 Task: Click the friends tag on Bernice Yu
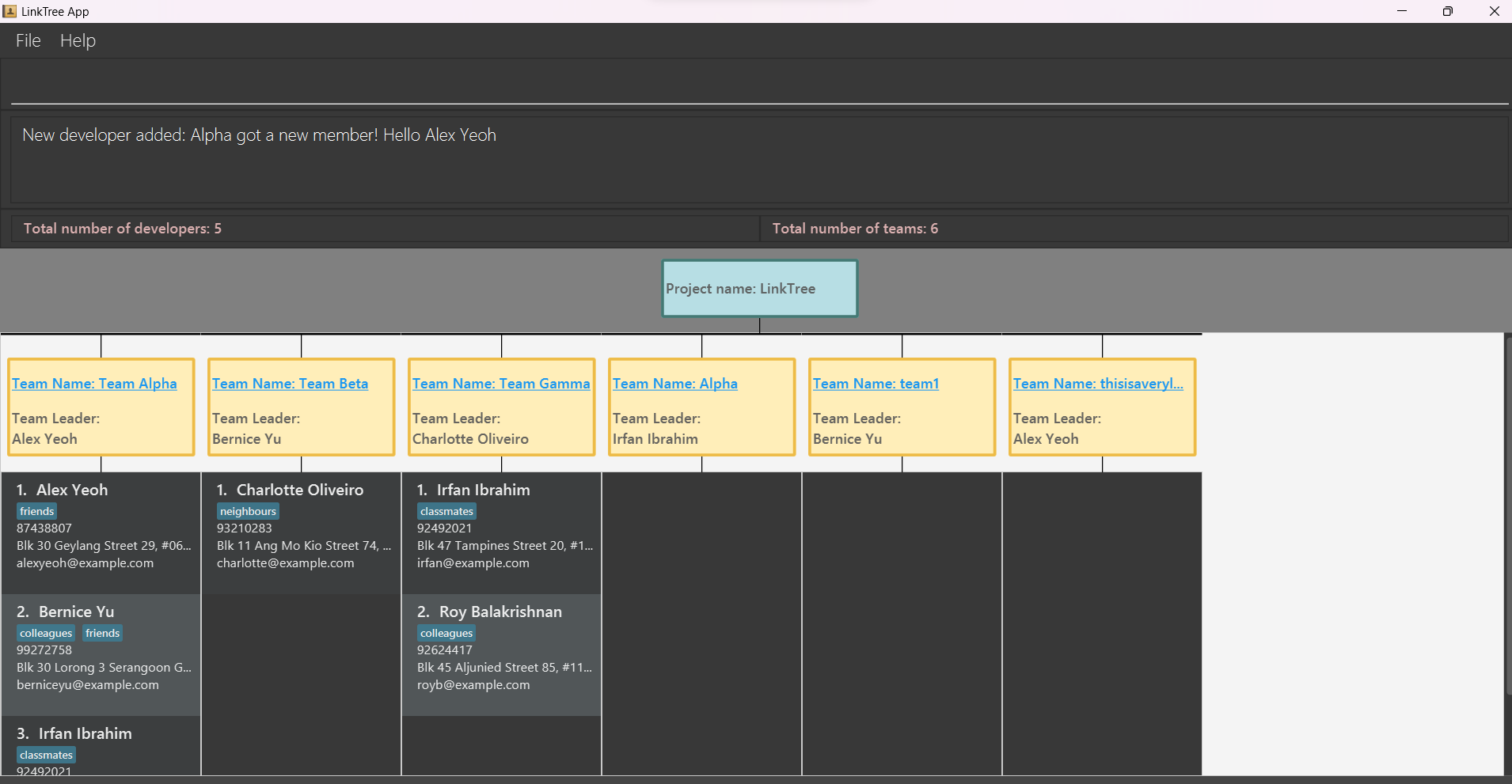tap(103, 634)
